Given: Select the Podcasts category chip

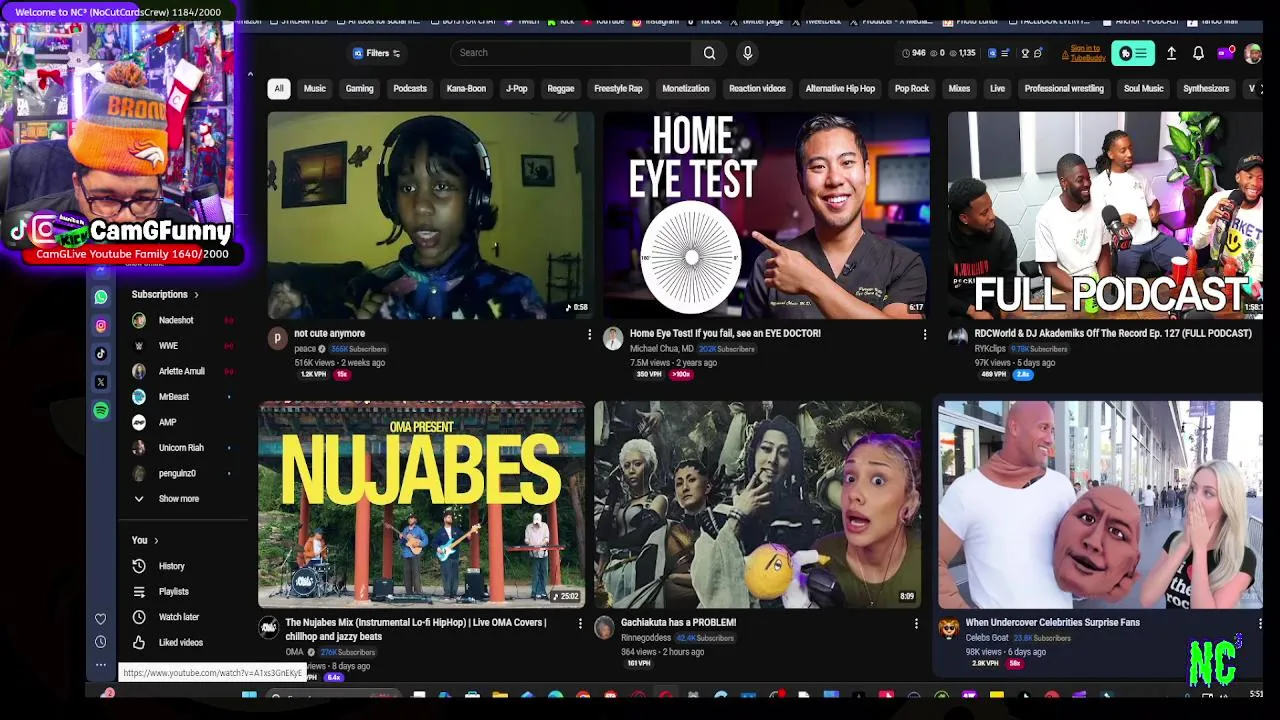Looking at the screenshot, I should 410,89.
